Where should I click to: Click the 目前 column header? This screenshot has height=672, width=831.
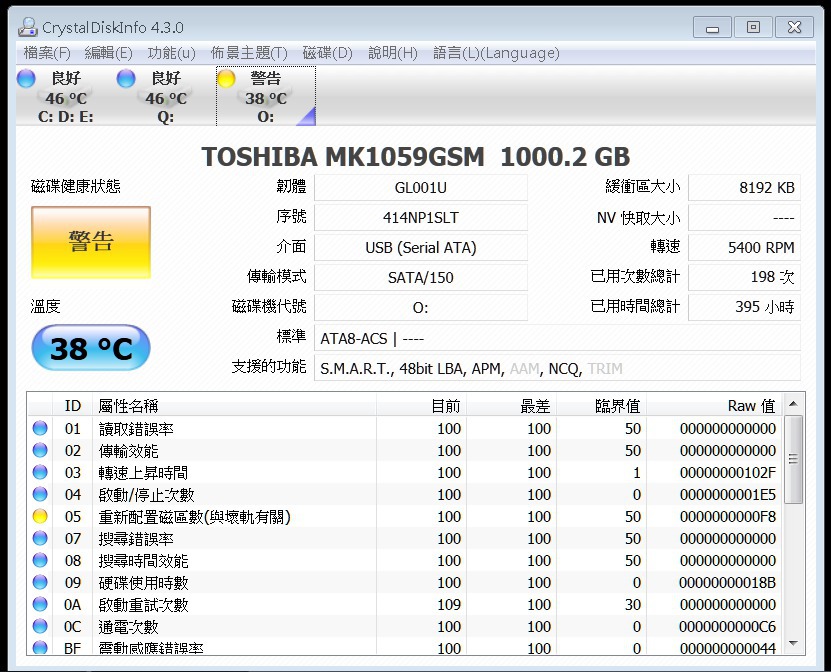(421, 406)
